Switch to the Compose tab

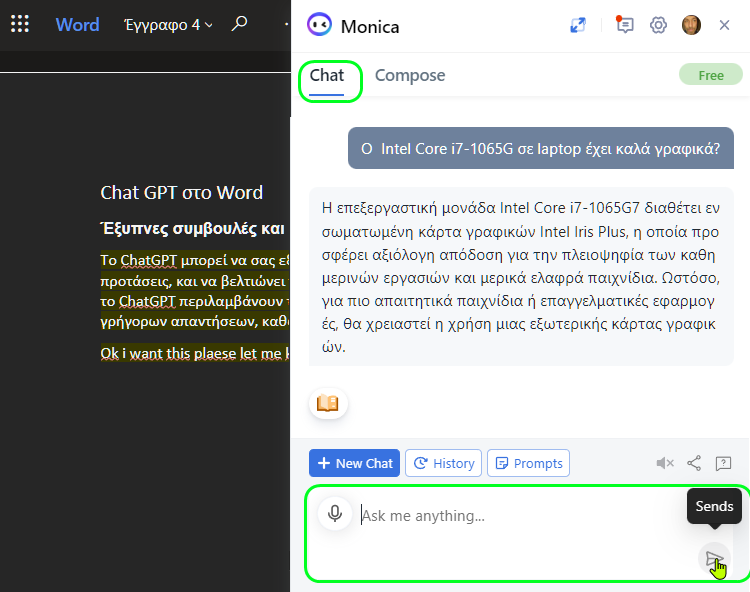coord(410,76)
